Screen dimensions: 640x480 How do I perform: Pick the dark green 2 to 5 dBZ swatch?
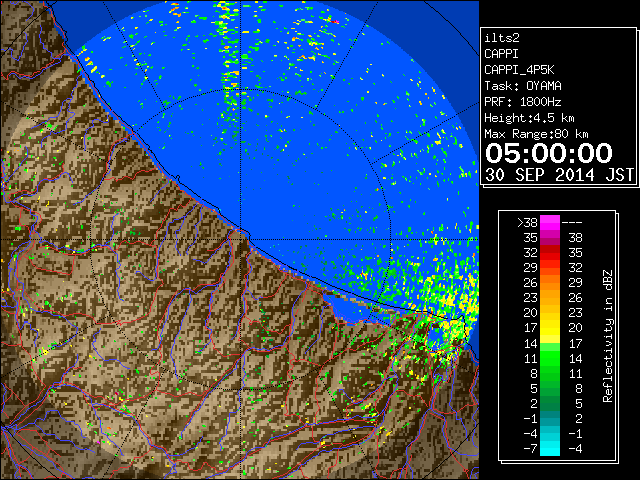click(x=550, y=403)
